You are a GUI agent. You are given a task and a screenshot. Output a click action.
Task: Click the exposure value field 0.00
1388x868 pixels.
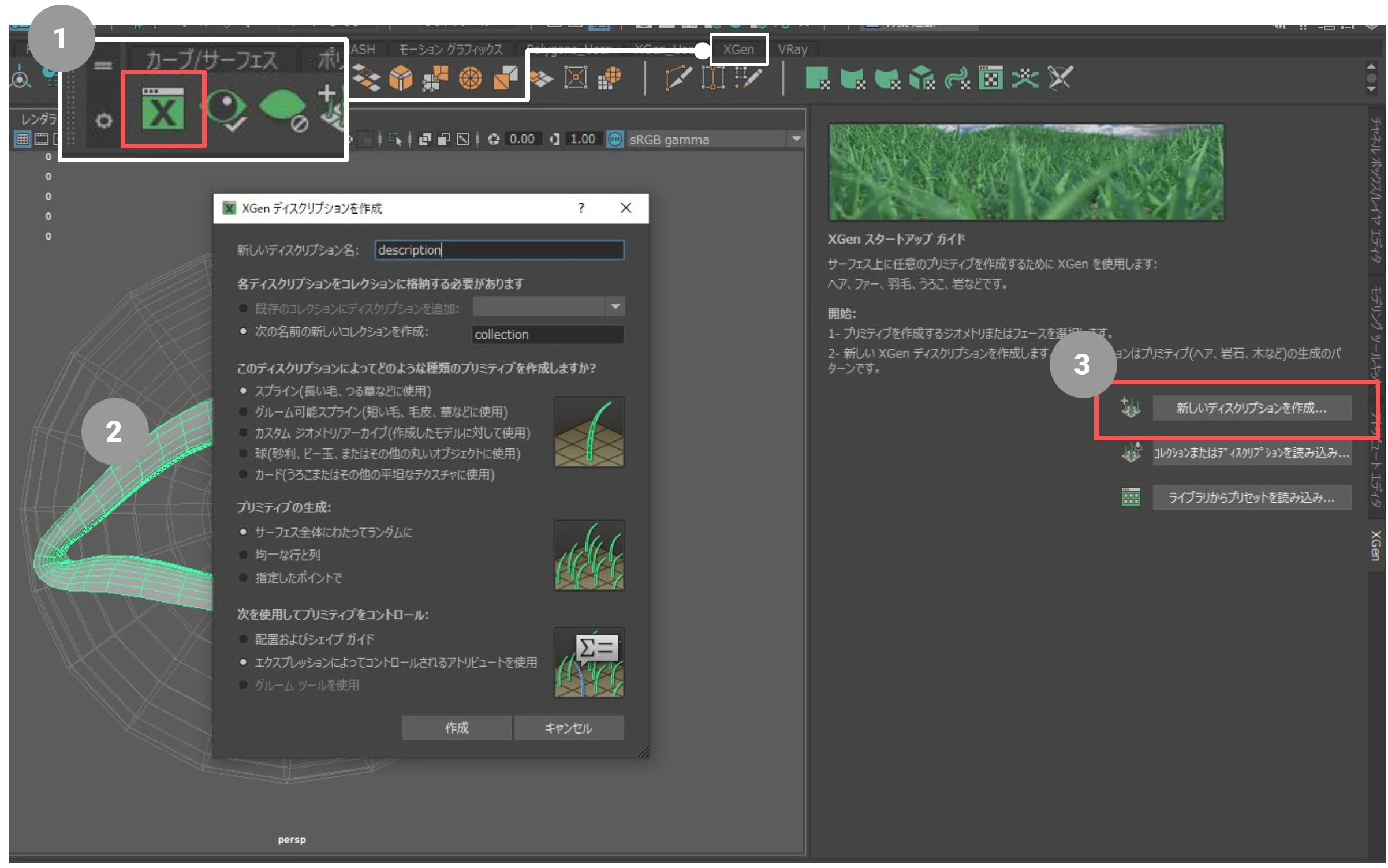tap(522, 139)
